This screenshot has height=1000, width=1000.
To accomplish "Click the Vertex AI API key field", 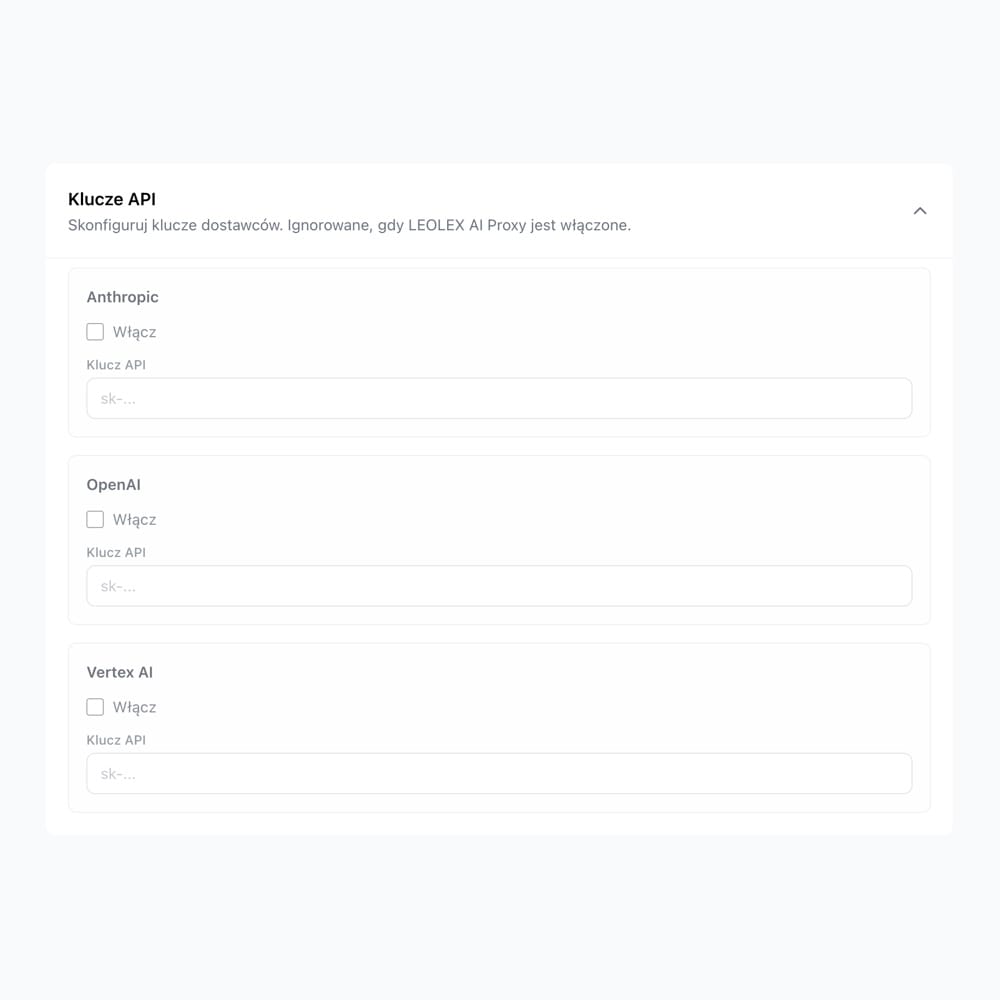I will 499,773.
